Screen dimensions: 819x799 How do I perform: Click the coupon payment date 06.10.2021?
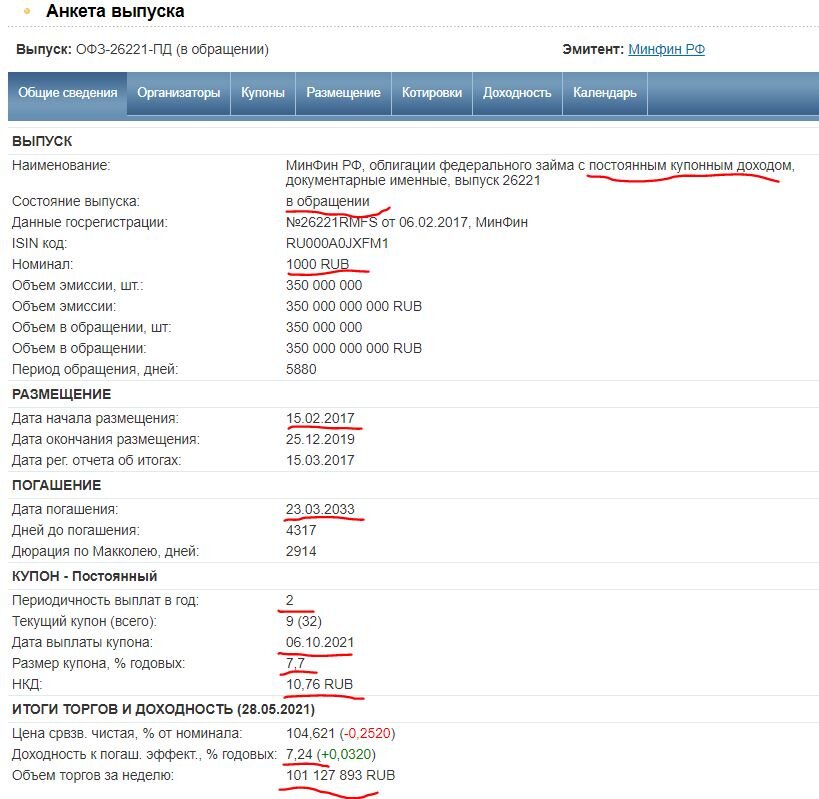(x=319, y=644)
